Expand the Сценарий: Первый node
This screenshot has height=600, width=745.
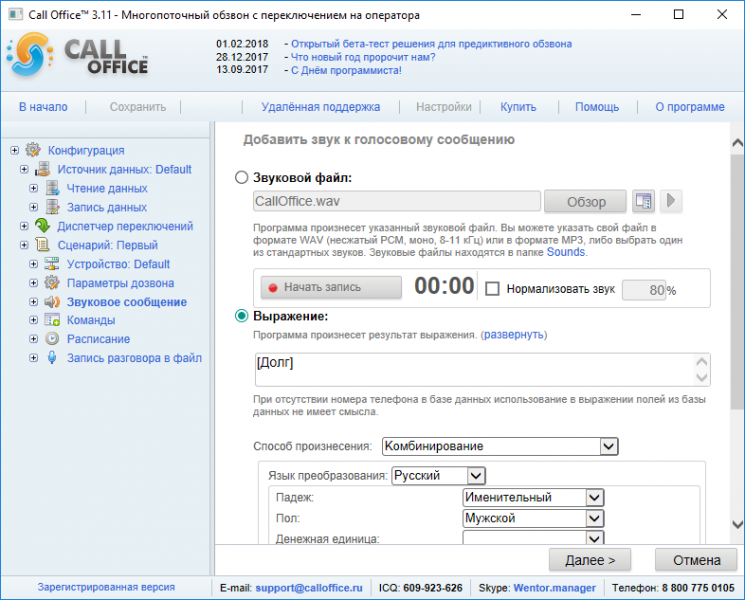click(x=24, y=245)
